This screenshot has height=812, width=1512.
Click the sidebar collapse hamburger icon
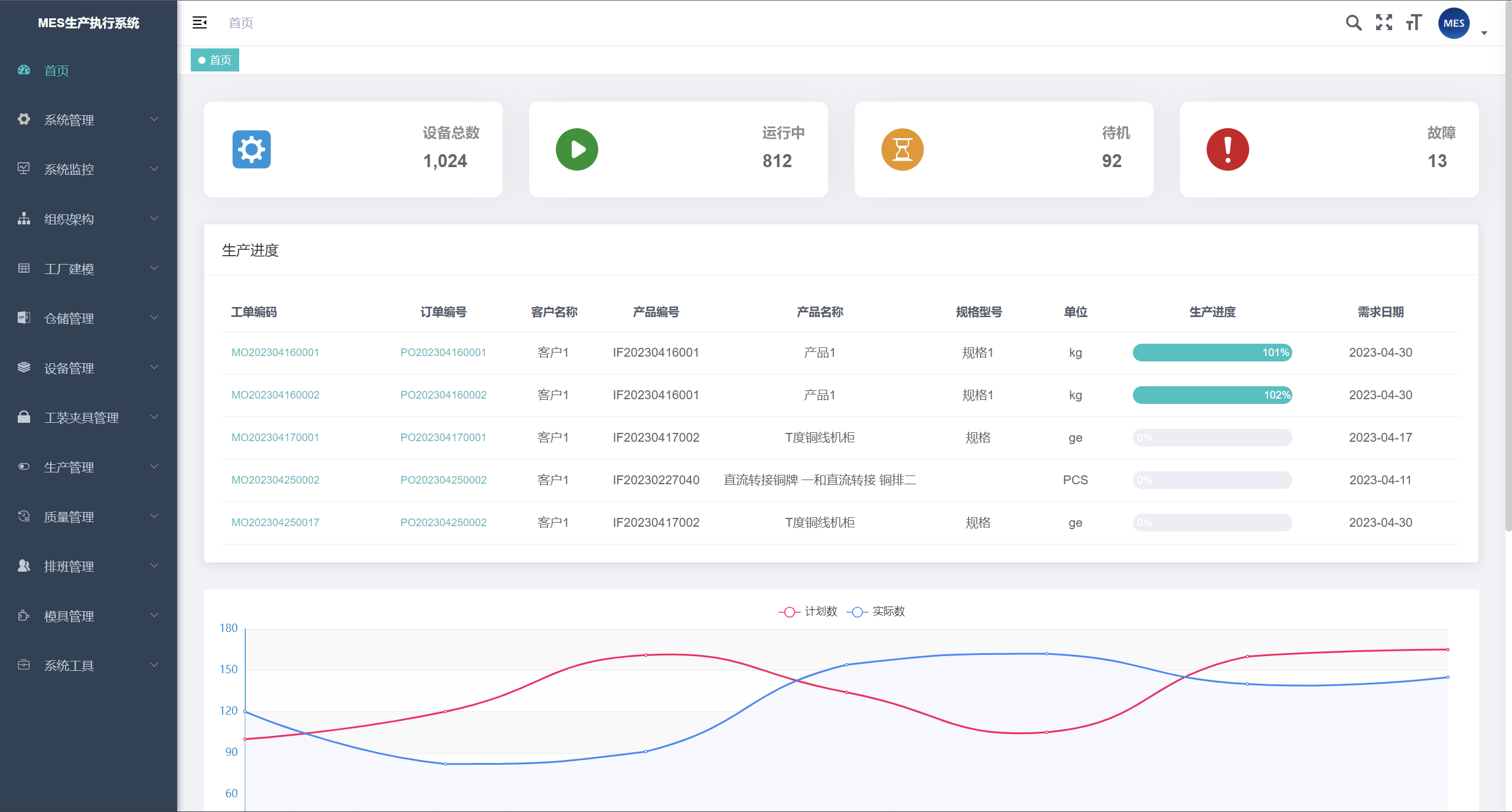(200, 22)
